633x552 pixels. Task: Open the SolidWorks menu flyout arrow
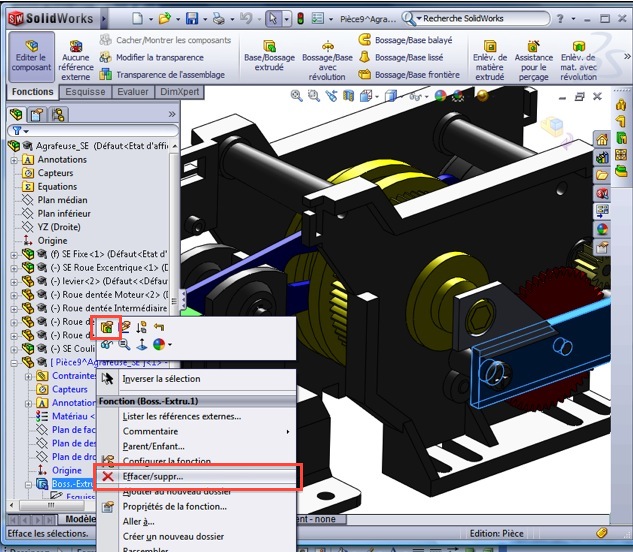[x=104, y=19]
